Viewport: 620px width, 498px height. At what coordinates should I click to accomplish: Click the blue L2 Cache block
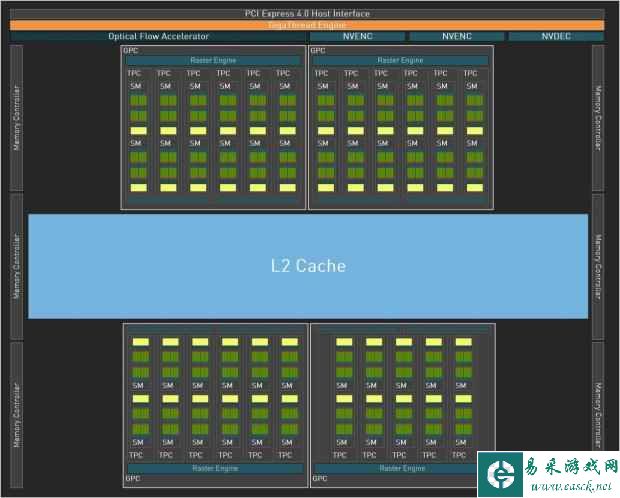(308, 266)
